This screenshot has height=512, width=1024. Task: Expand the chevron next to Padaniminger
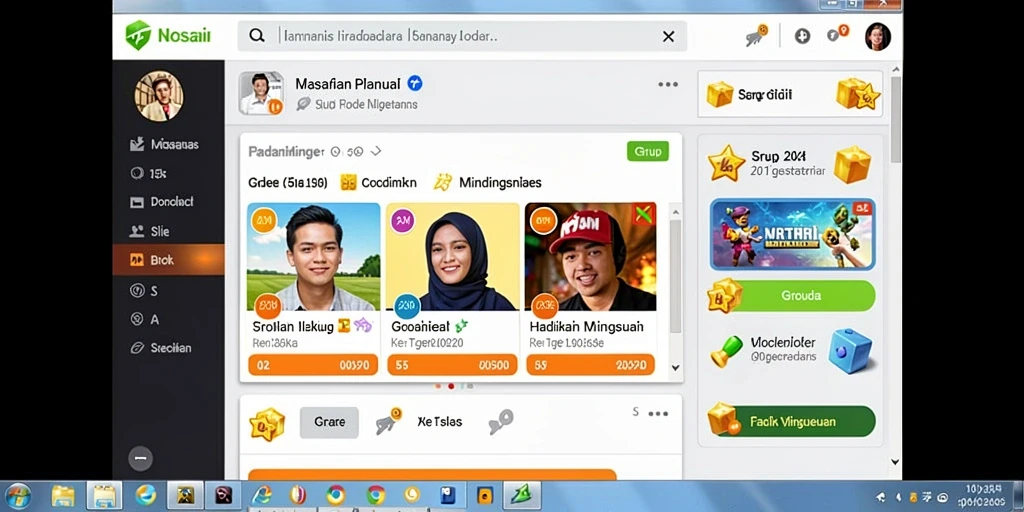pyautogui.click(x=376, y=152)
